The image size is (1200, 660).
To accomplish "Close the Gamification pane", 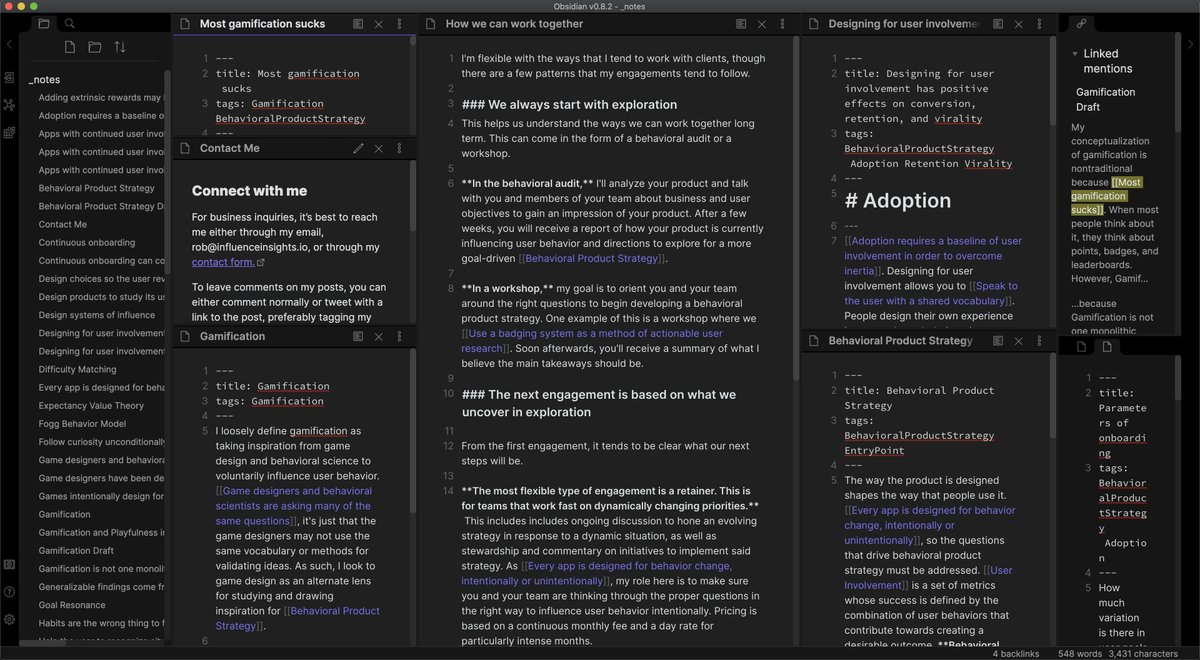I will click(378, 336).
